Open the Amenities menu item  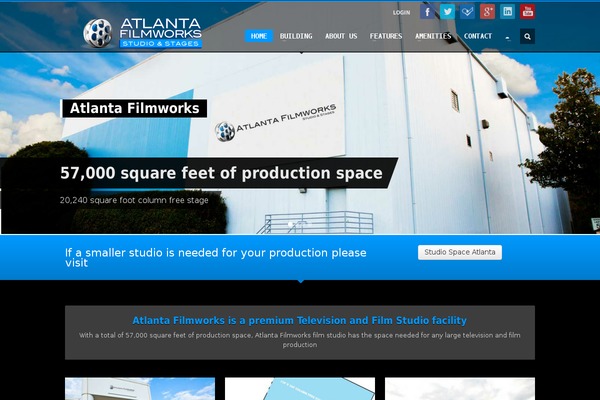coord(433,36)
